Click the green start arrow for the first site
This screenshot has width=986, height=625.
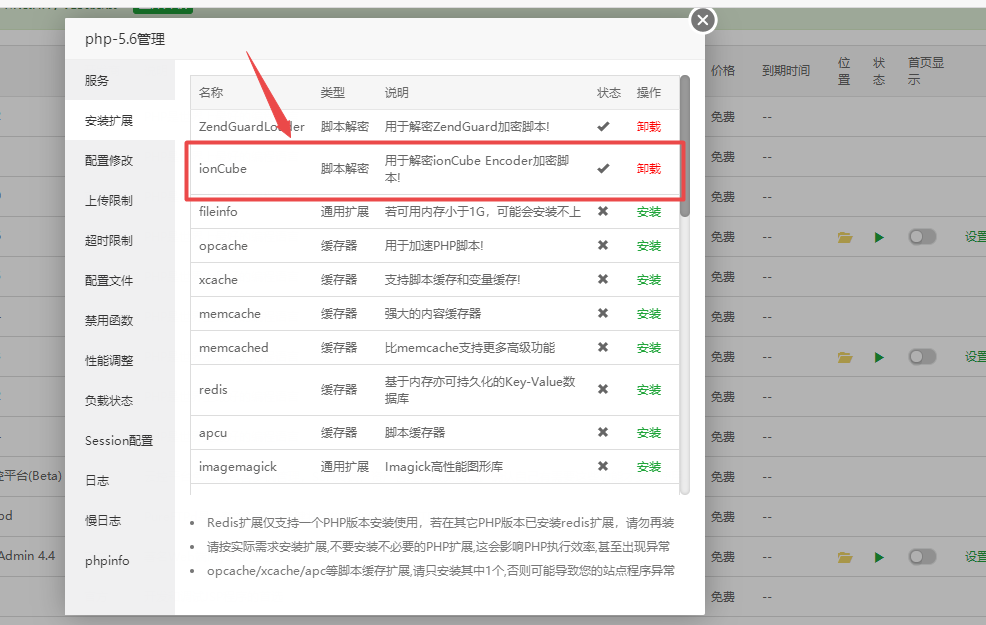pyautogui.click(x=880, y=237)
